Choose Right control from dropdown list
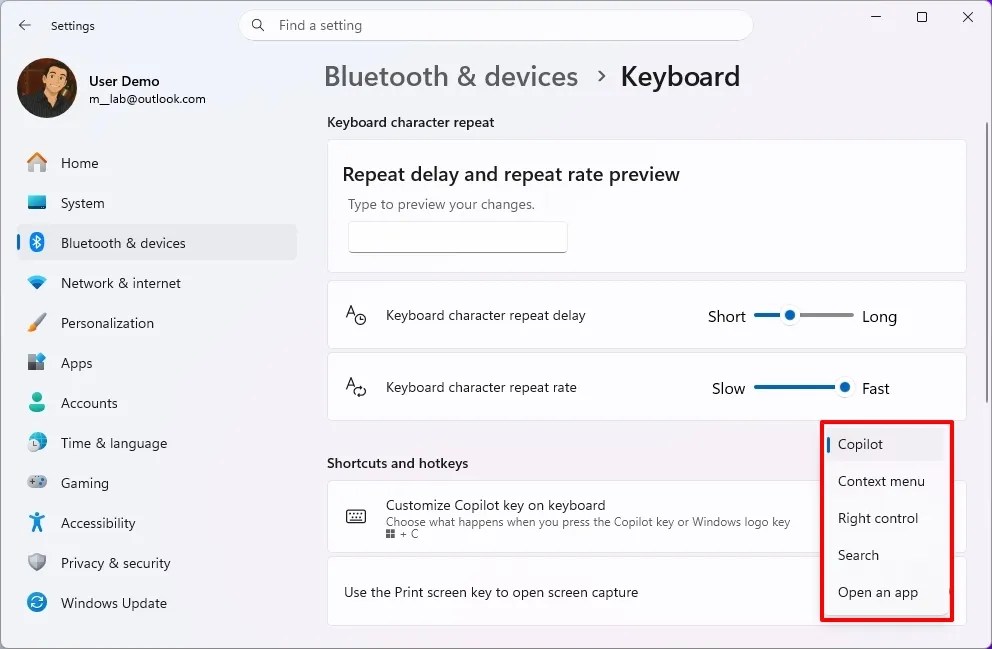This screenshot has width=992, height=649. tap(885, 518)
